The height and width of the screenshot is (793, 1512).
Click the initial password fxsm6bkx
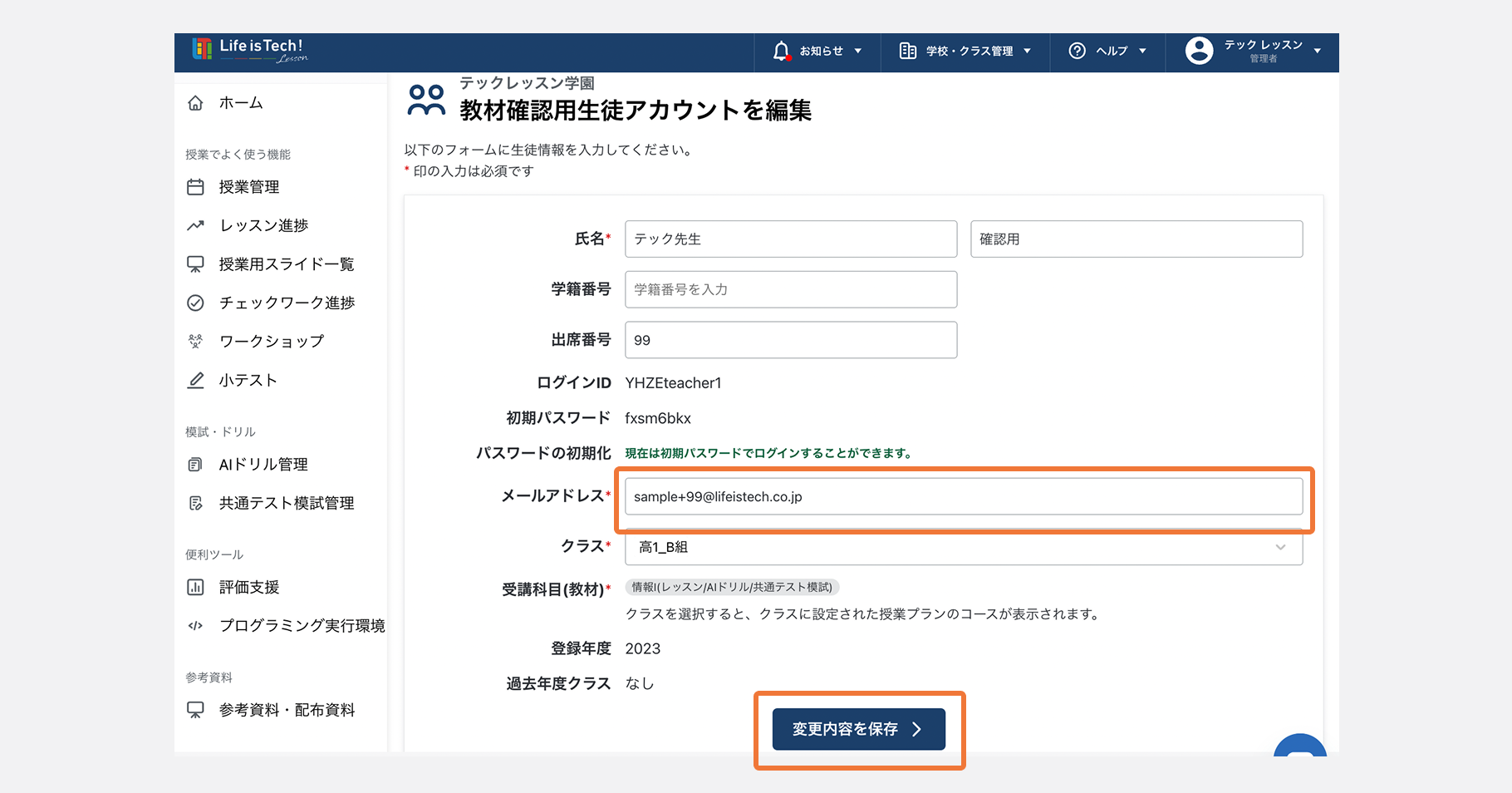[658, 418]
